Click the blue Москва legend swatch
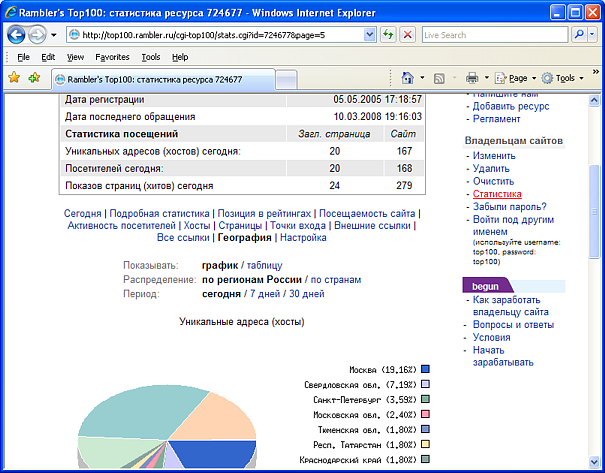The height and width of the screenshot is (473, 605). [425, 369]
